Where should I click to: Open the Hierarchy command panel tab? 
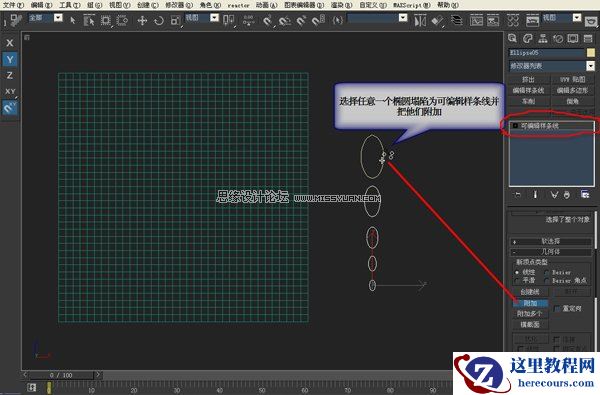(x=543, y=38)
